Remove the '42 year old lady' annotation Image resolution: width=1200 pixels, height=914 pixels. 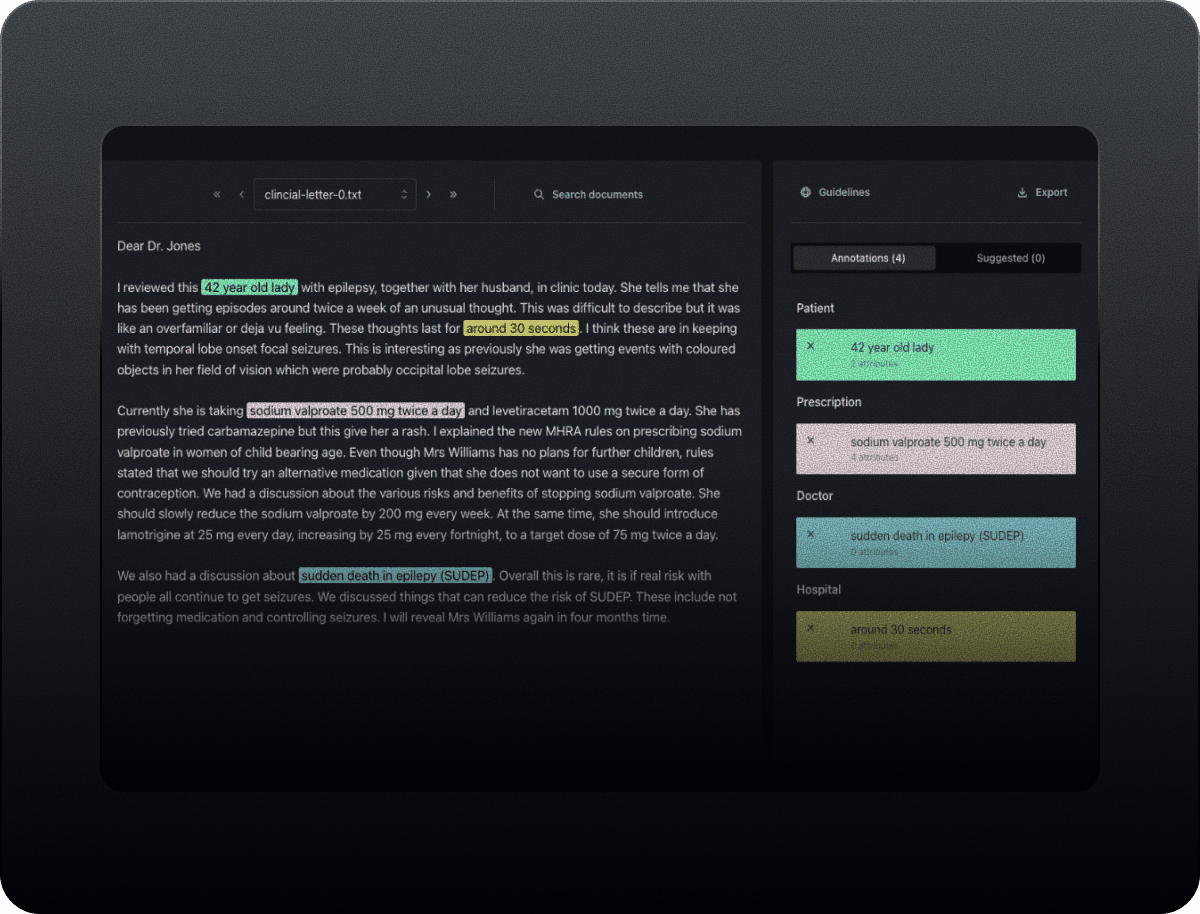coord(810,346)
